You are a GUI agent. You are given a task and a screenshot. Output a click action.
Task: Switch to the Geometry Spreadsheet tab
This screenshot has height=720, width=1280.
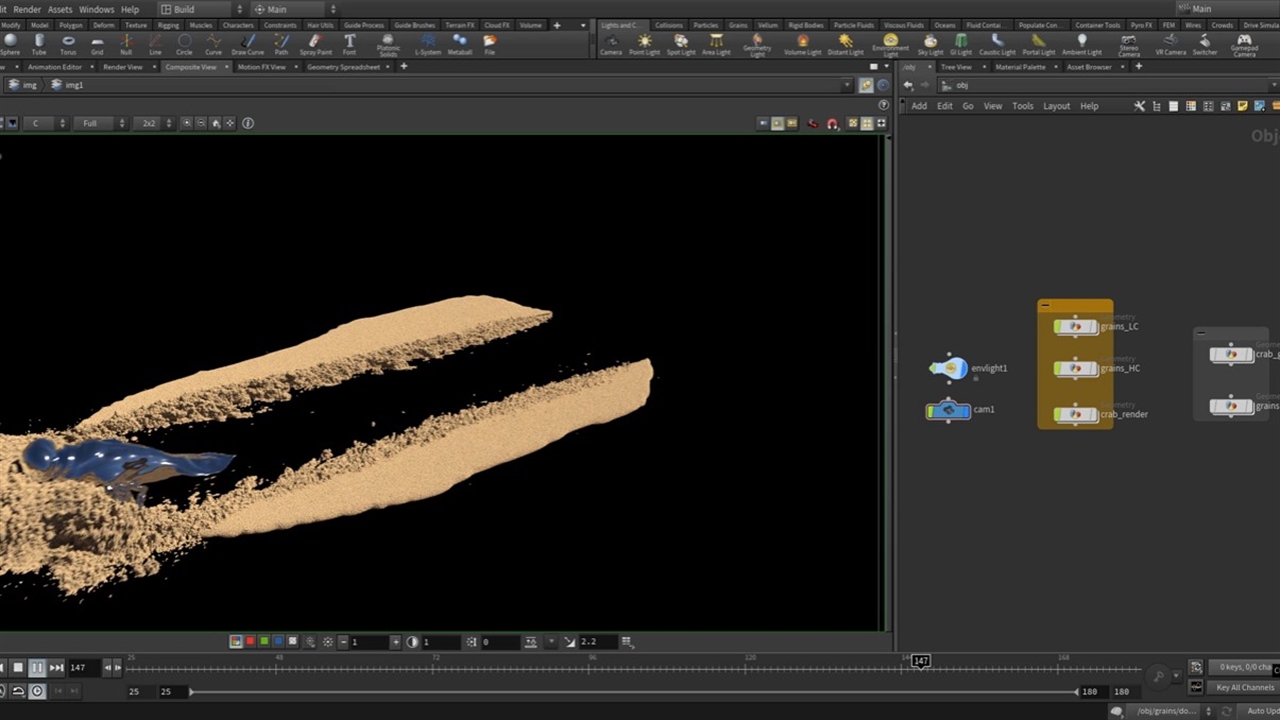pyautogui.click(x=343, y=67)
